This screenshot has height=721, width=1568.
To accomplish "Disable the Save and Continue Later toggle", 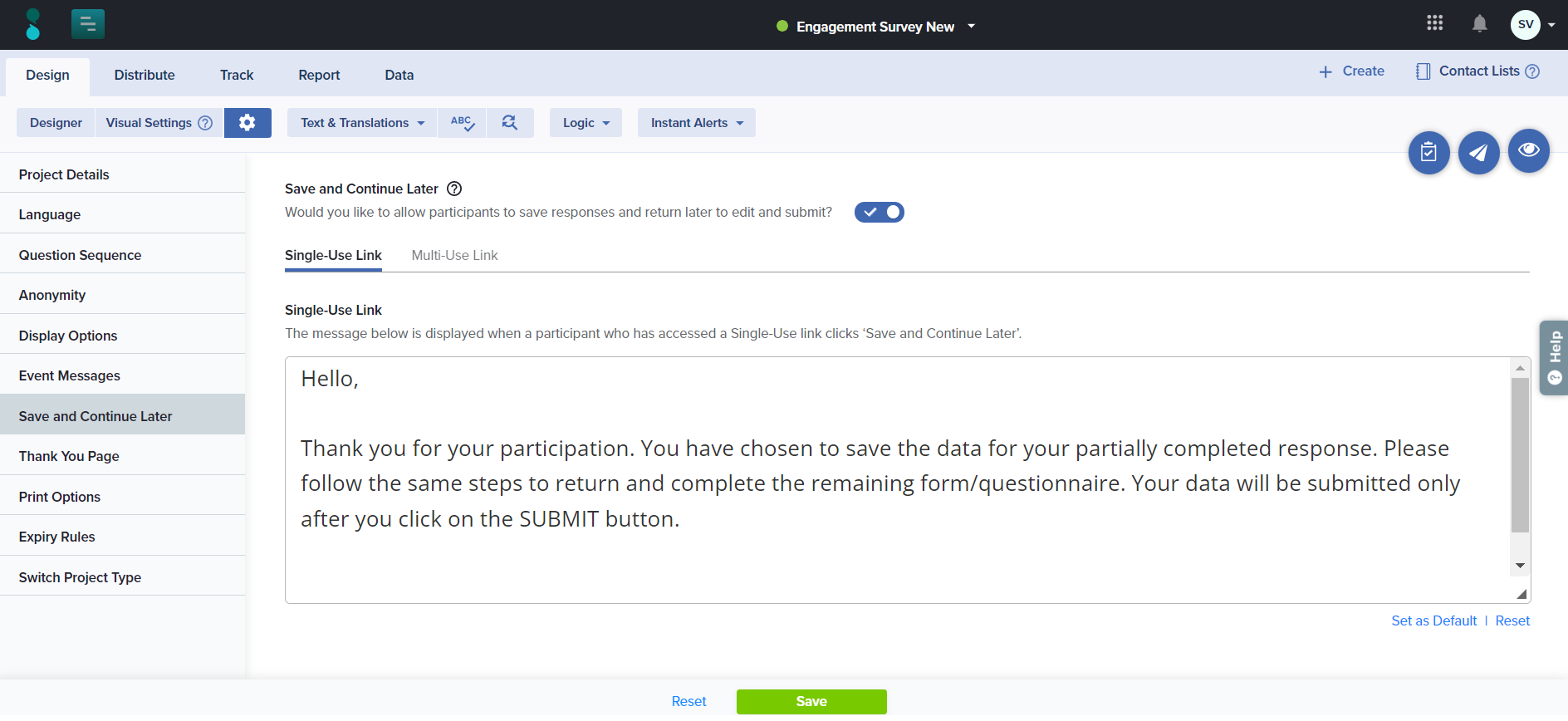I will pos(879,213).
